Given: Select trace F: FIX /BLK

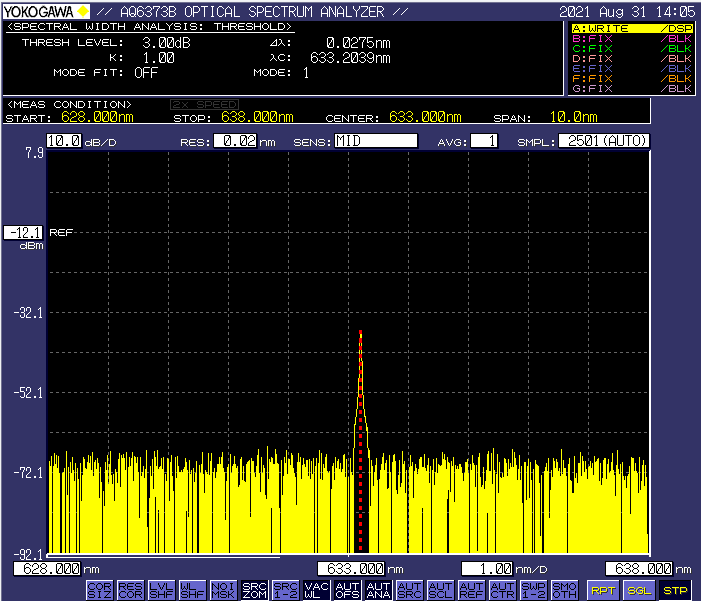Looking at the screenshot, I should 632,78.
